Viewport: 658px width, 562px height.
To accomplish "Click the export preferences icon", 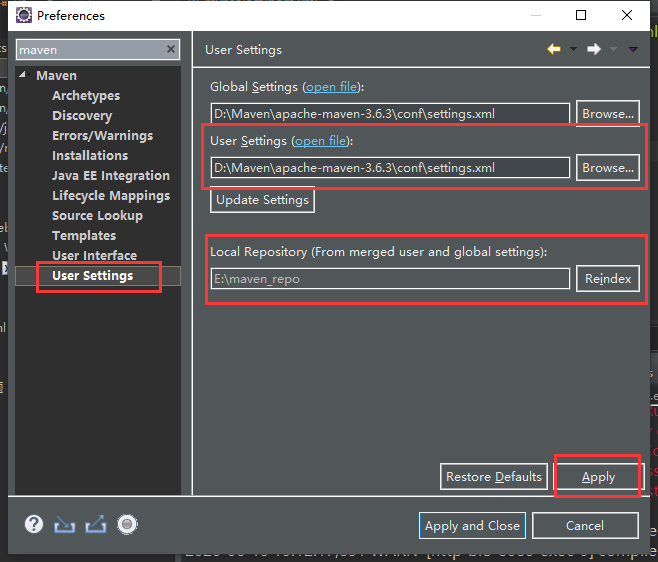I will (x=96, y=525).
